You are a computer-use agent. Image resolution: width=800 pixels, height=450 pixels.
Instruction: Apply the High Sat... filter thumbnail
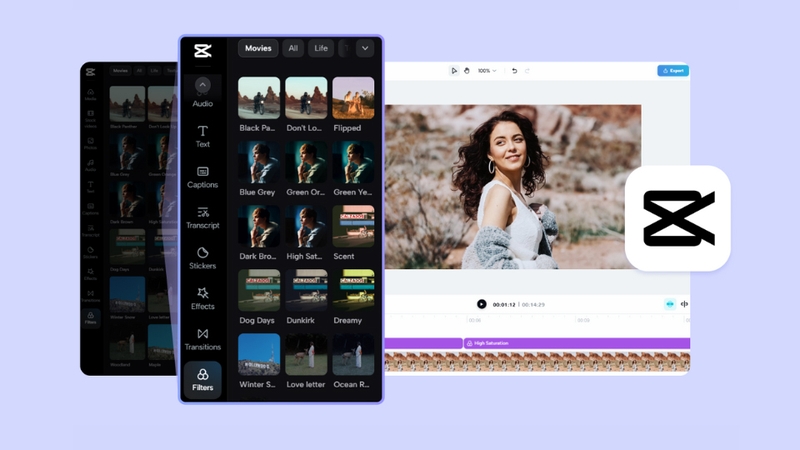click(306, 227)
